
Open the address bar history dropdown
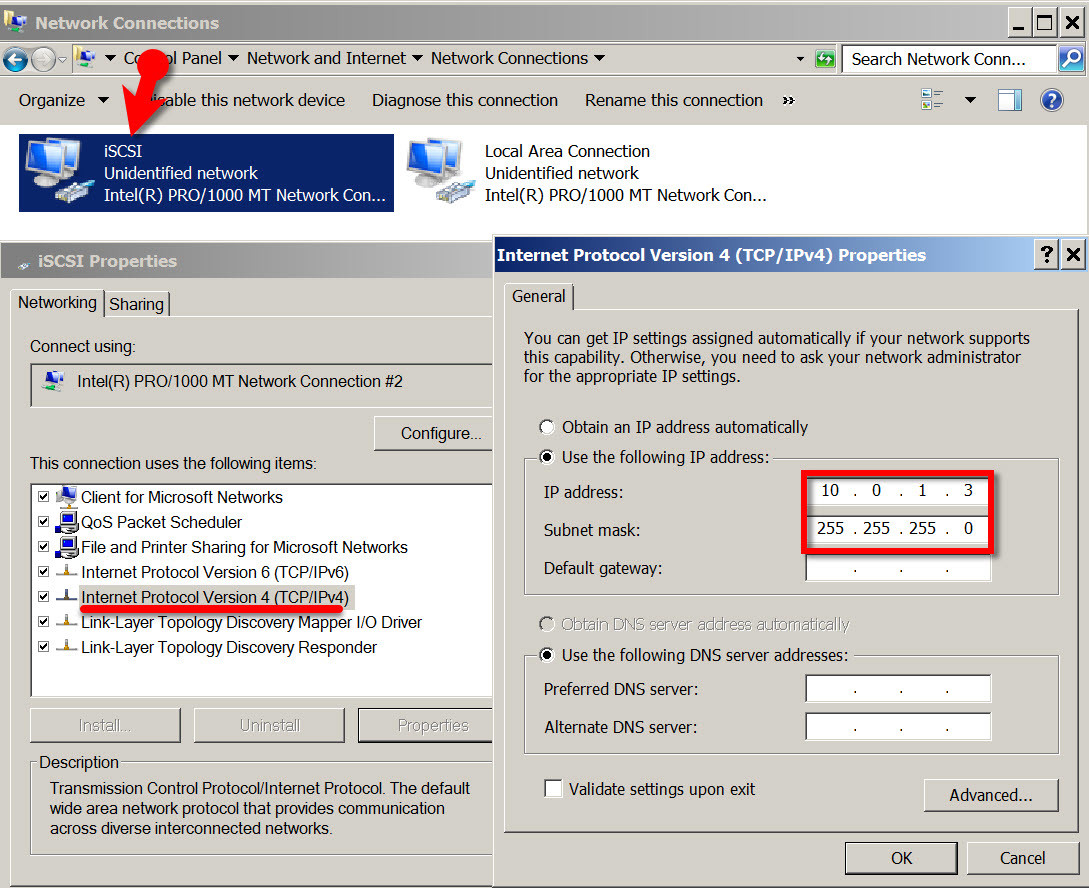(800, 59)
